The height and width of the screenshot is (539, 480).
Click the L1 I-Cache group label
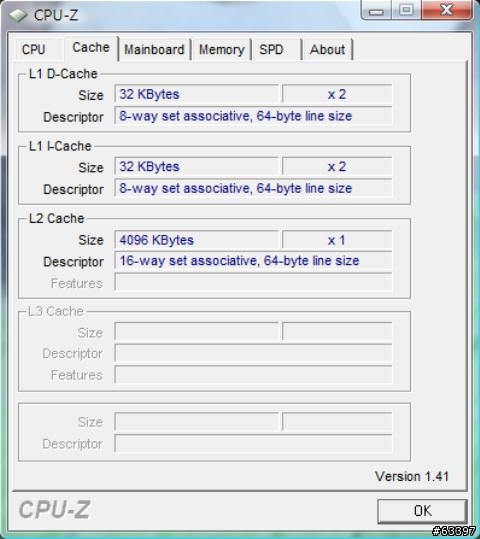pyautogui.click(x=60, y=146)
